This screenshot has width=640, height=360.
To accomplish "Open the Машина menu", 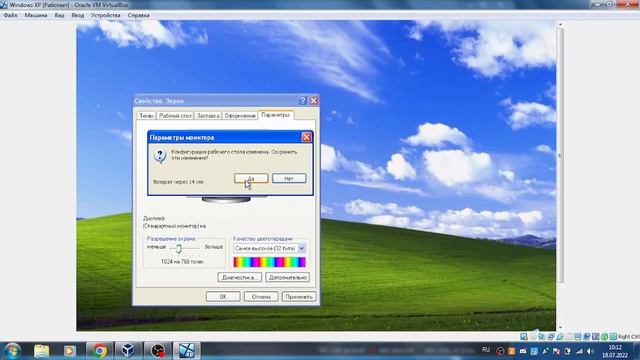I will [x=36, y=15].
